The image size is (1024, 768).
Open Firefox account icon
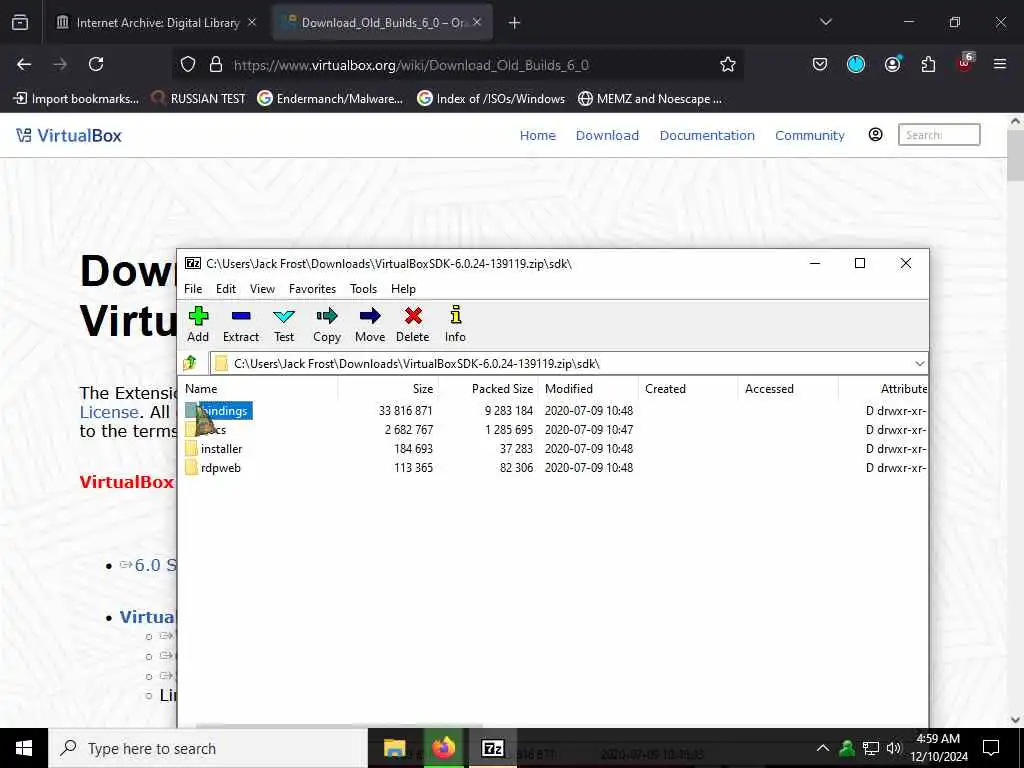click(892, 64)
